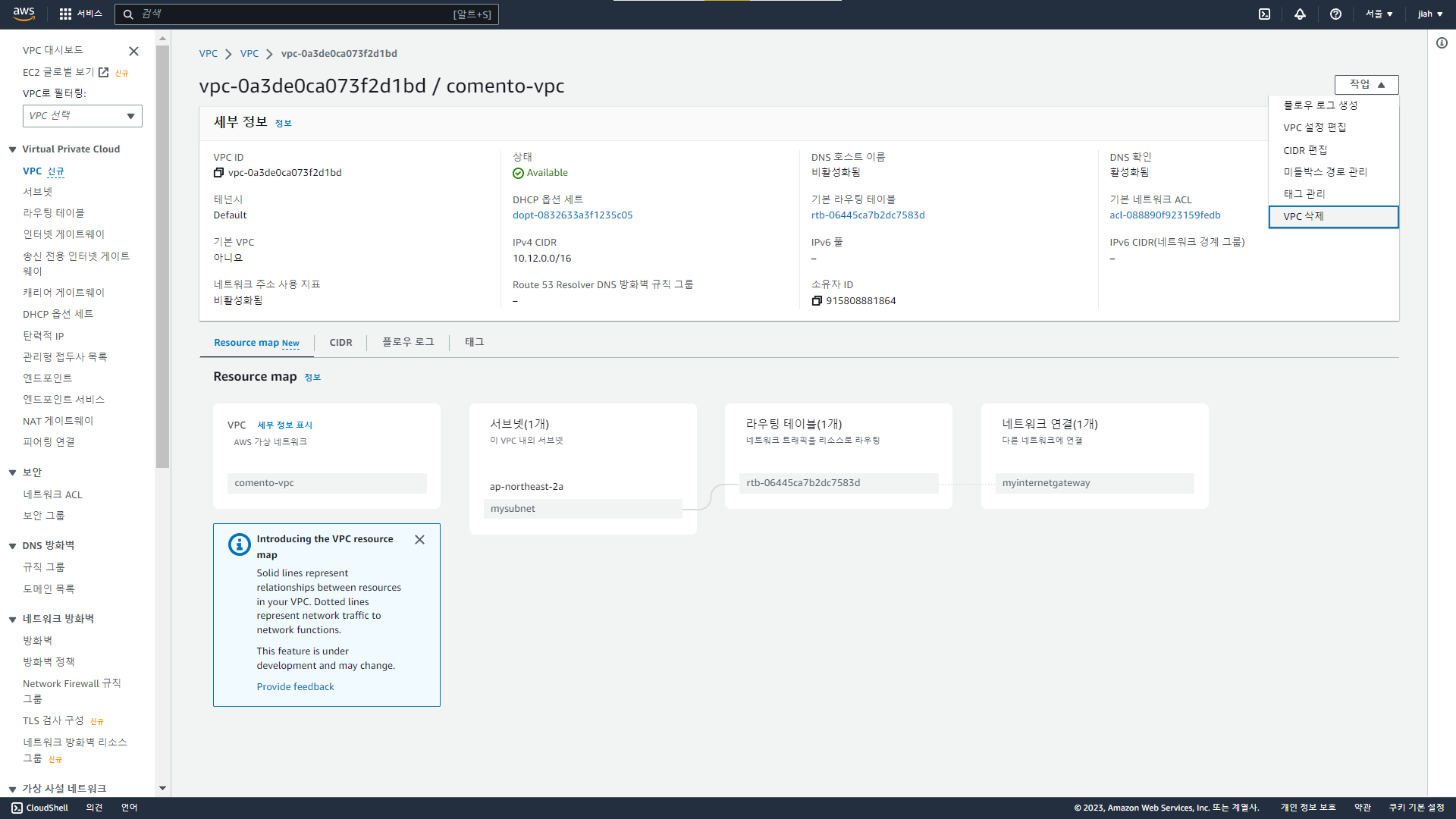This screenshot has height=819, width=1456.
Task: Open the notifications bell icon
Action: point(1300,14)
